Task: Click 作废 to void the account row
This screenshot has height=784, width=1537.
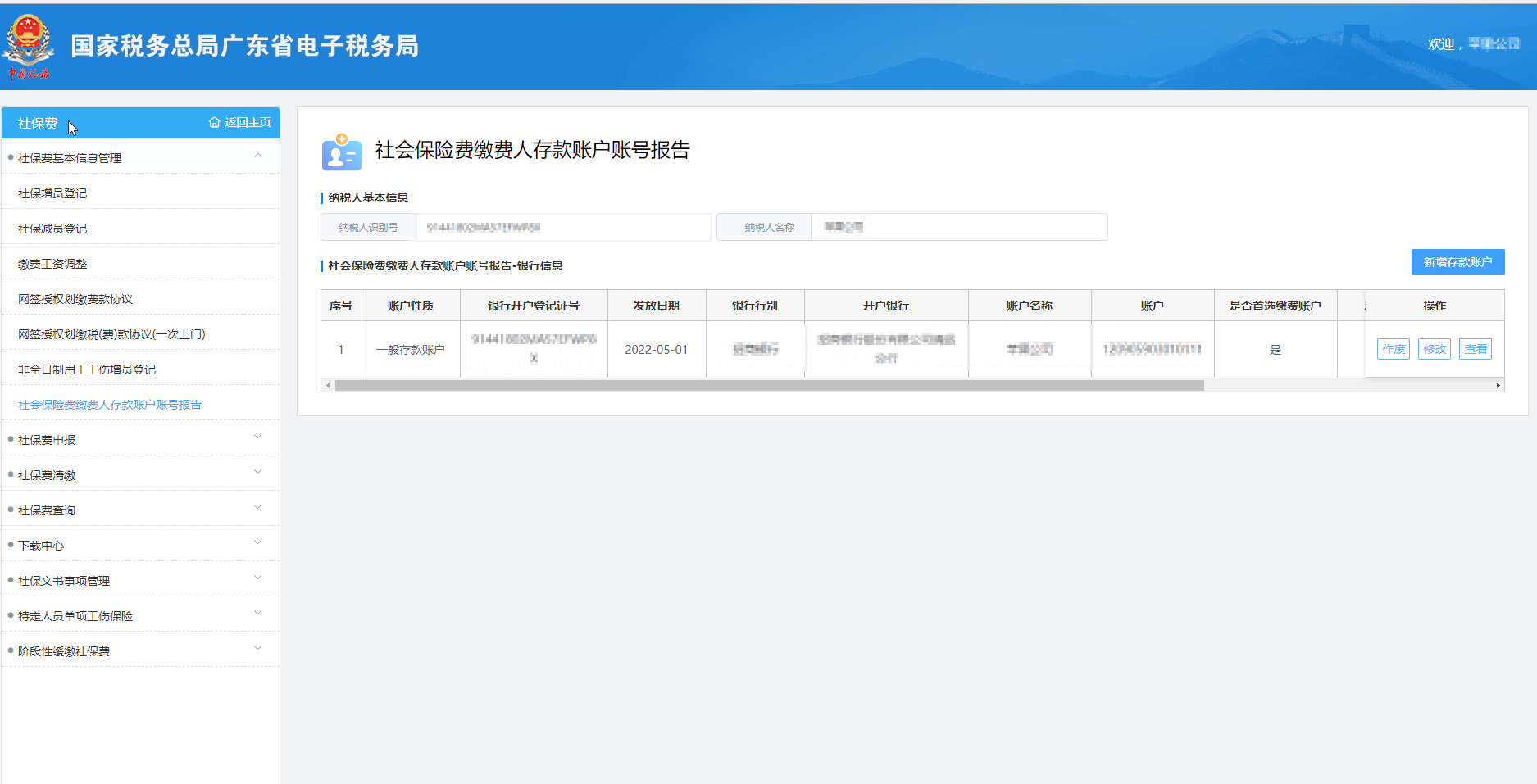Action: [1394, 349]
